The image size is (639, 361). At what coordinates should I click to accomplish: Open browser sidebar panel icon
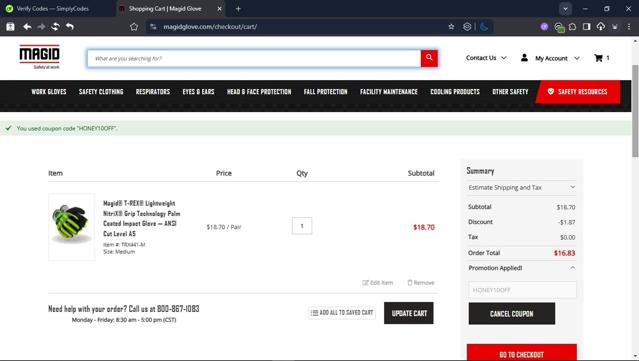click(586, 26)
